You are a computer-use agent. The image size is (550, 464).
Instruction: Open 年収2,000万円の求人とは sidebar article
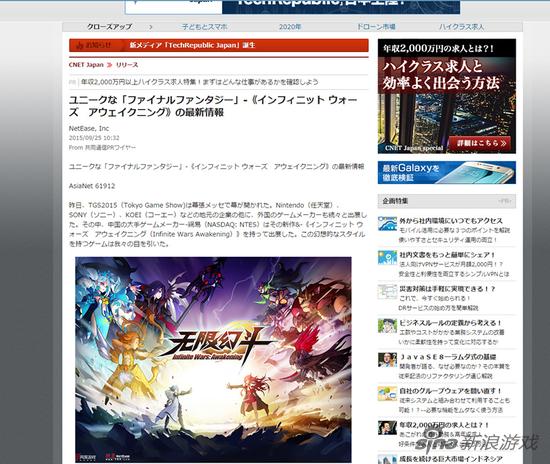tap(444, 425)
